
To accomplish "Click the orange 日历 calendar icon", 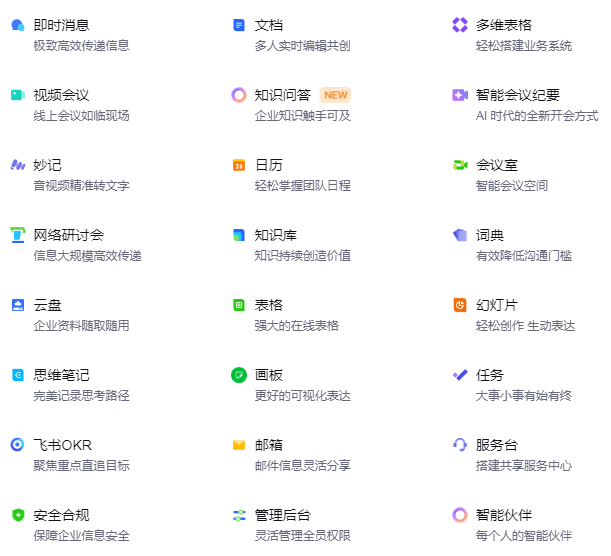I will click(x=238, y=165).
